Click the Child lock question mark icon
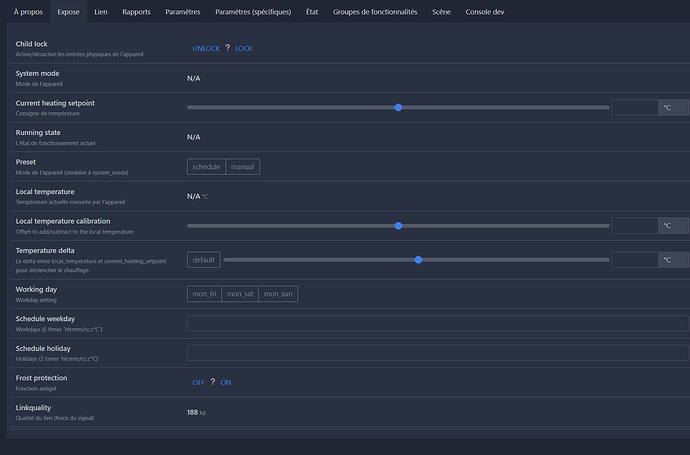This screenshot has width=690, height=455. tap(227, 48)
